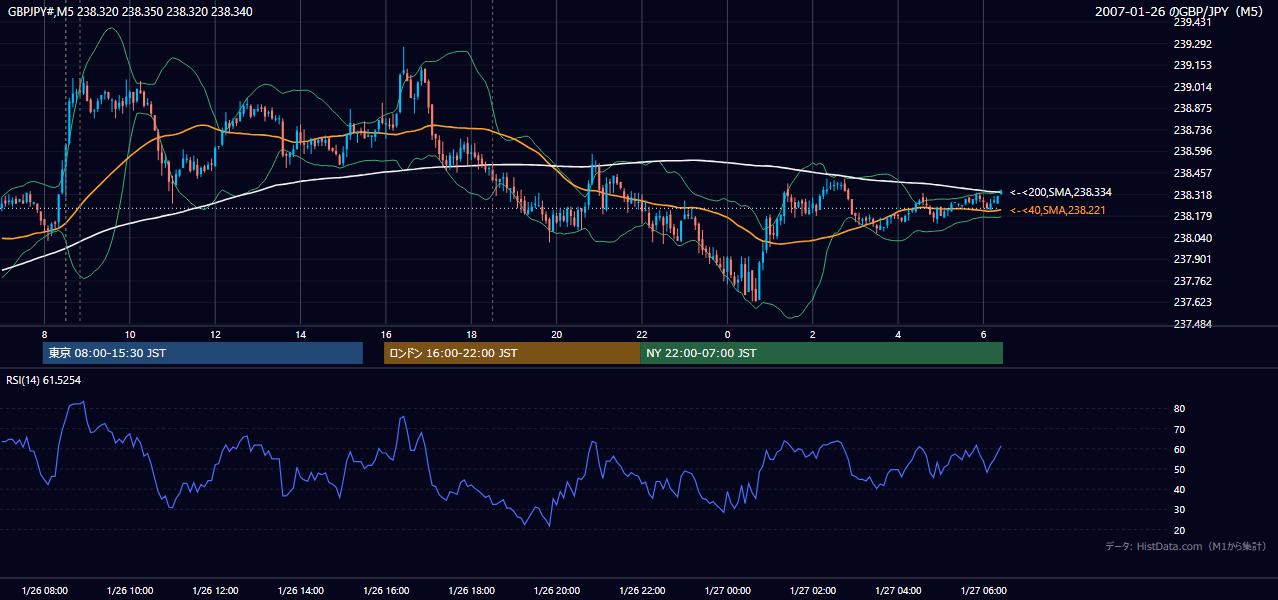Click price axis value 239.153

point(1193,65)
